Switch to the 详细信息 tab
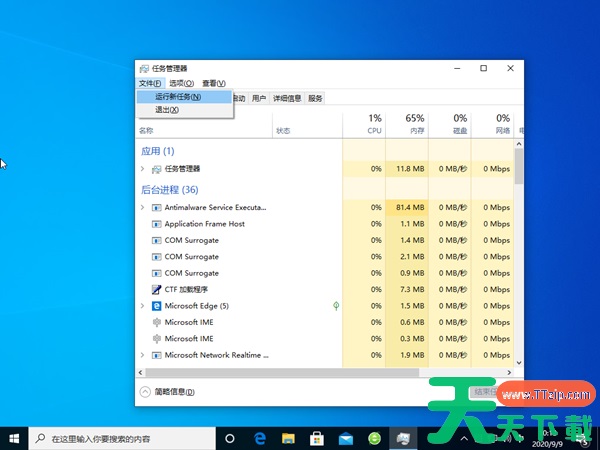Viewport: 600px width, 450px height. pyautogui.click(x=287, y=98)
